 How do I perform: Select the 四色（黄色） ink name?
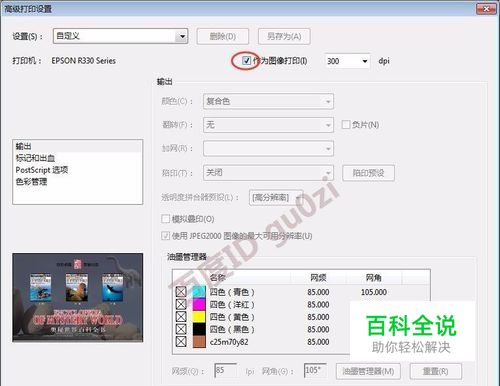[232, 317]
